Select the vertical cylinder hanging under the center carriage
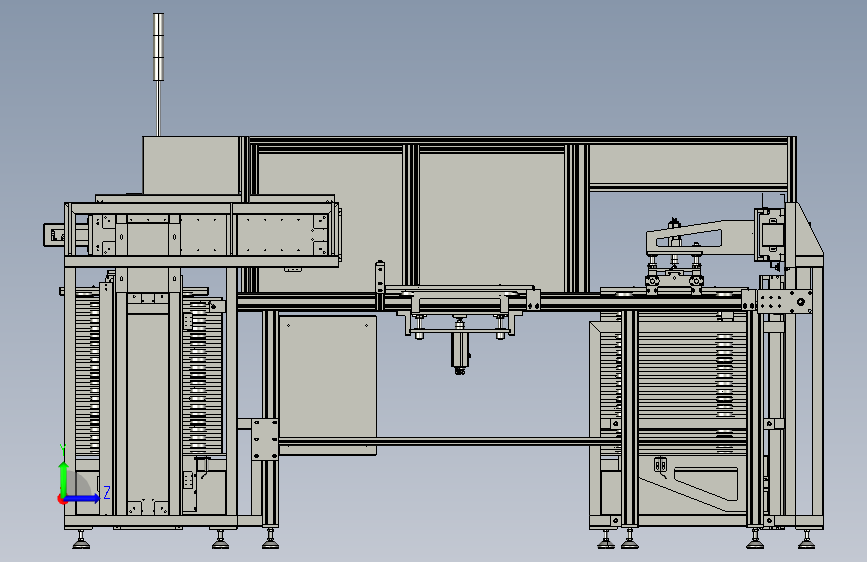 [x=460, y=350]
